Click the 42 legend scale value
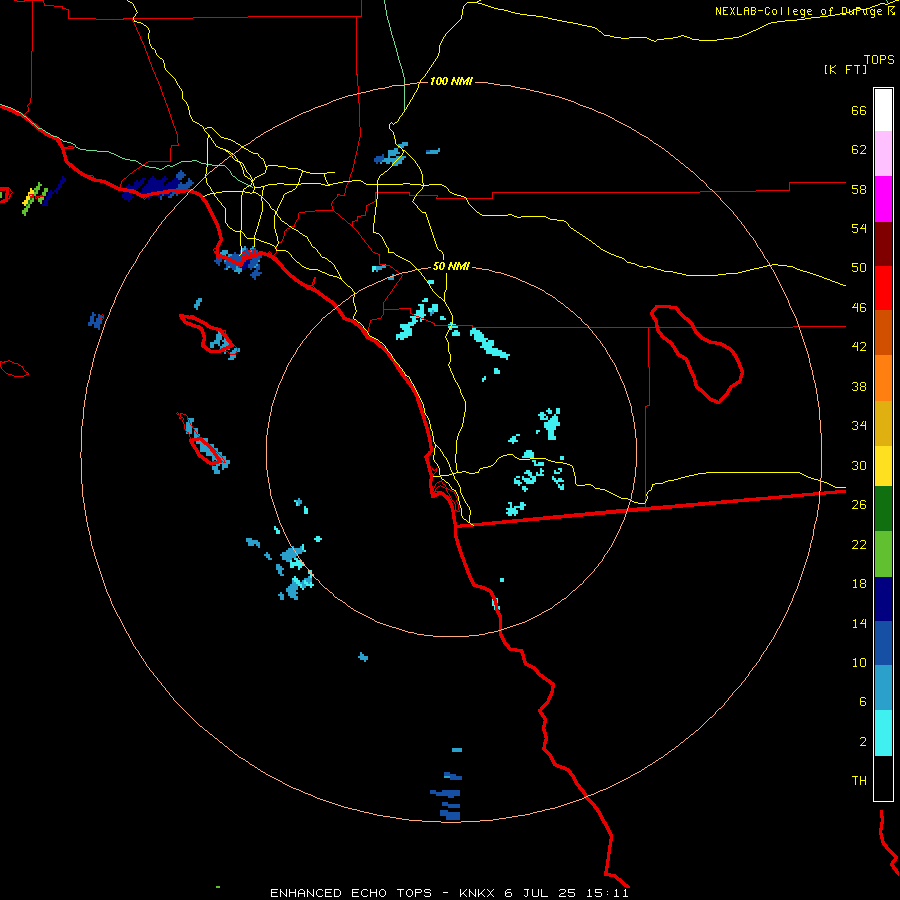900x900 pixels. pos(859,347)
